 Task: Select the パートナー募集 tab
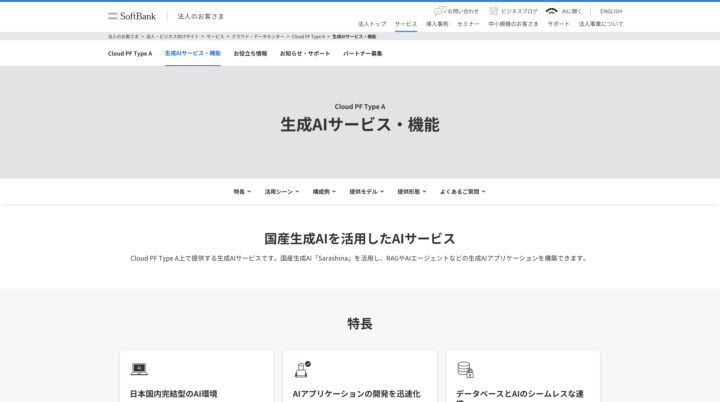(363, 53)
